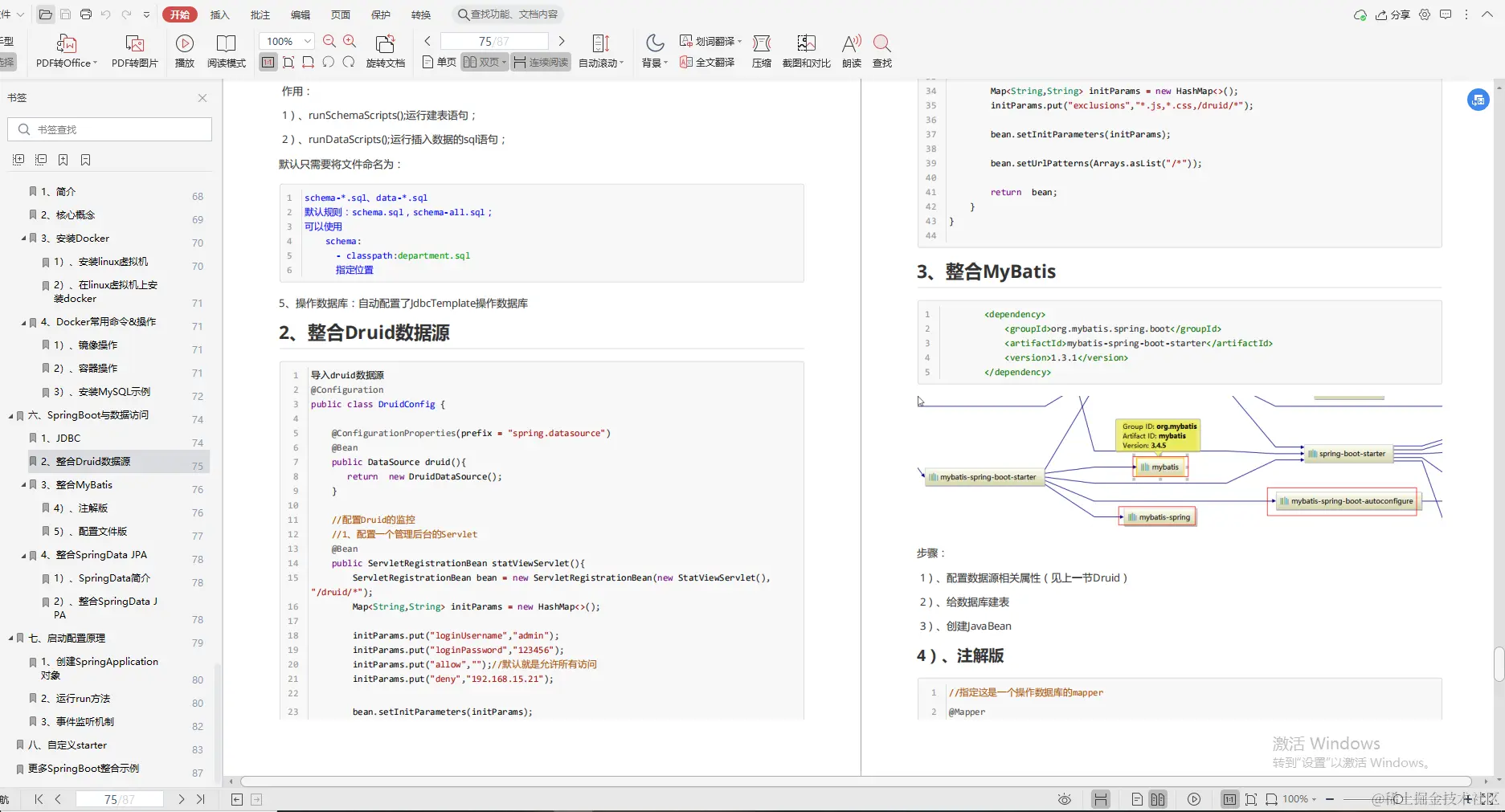Viewport: 1505px width, 812px height.
Task: Convert PDF to image (PDF转图片)
Action: click(x=134, y=51)
